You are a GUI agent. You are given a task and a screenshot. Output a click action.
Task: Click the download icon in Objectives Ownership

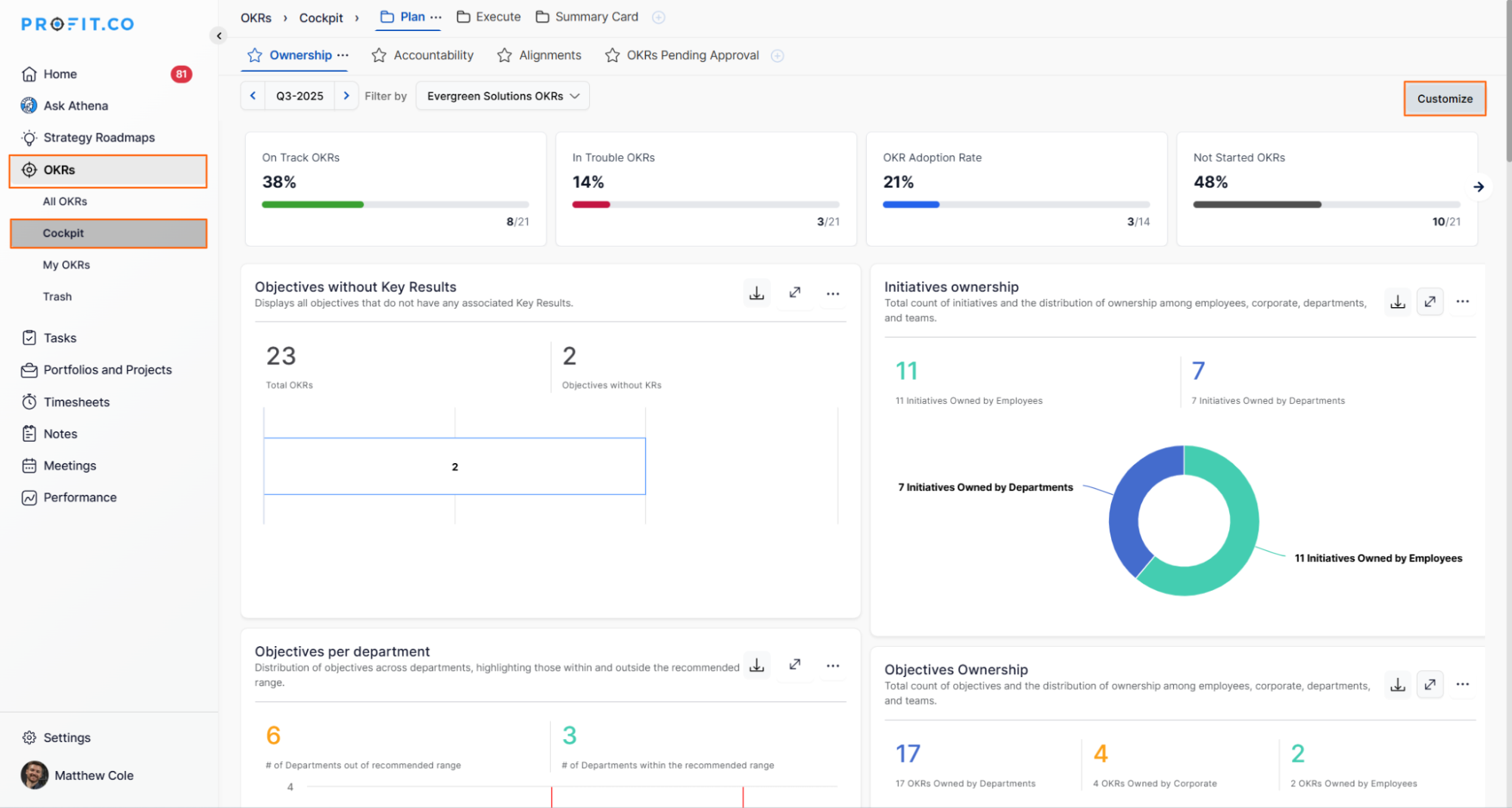[x=1397, y=685]
